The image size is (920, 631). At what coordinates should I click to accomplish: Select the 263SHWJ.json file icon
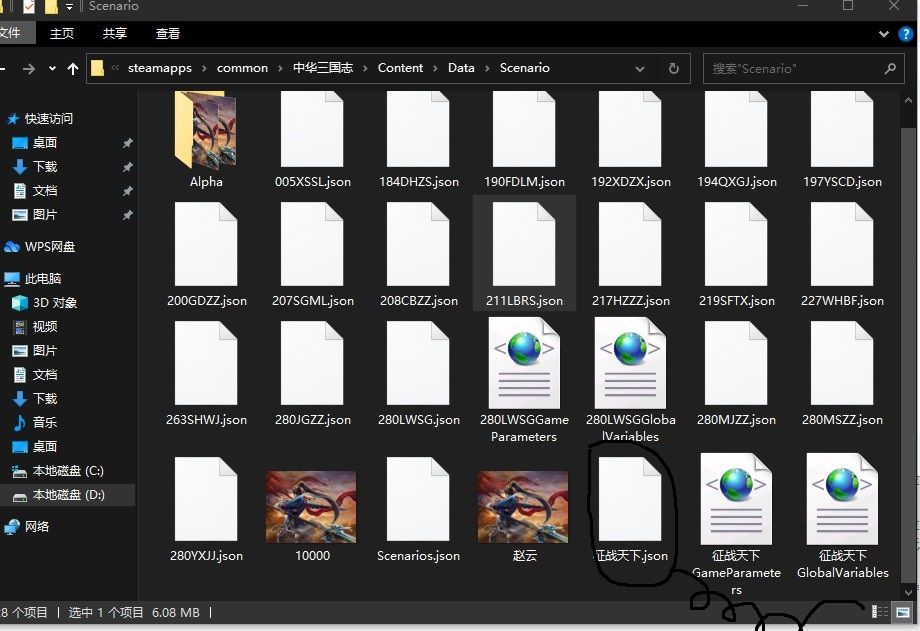tap(206, 363)
